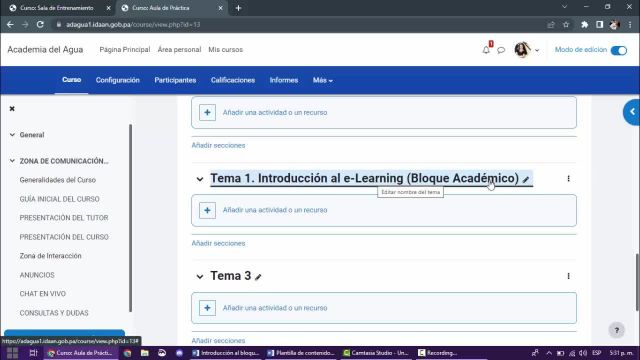Screen dimensions: 640x360
Task: Click plus icon in Tema 1 section
Action: tap(207, 210)
